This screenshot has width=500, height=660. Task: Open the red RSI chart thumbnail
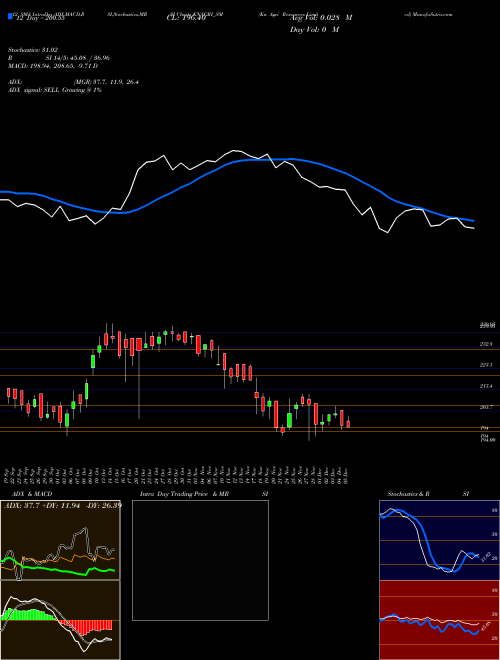pos(439,620)
